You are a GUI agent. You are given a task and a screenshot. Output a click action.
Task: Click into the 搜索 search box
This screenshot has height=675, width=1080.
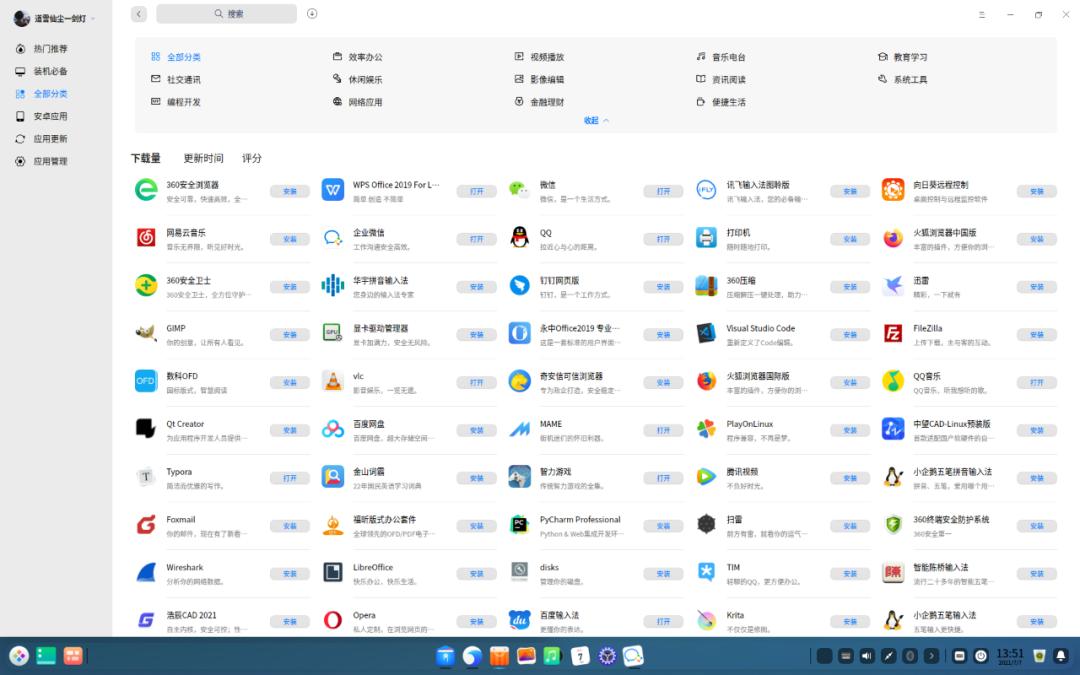click(227, 14)
